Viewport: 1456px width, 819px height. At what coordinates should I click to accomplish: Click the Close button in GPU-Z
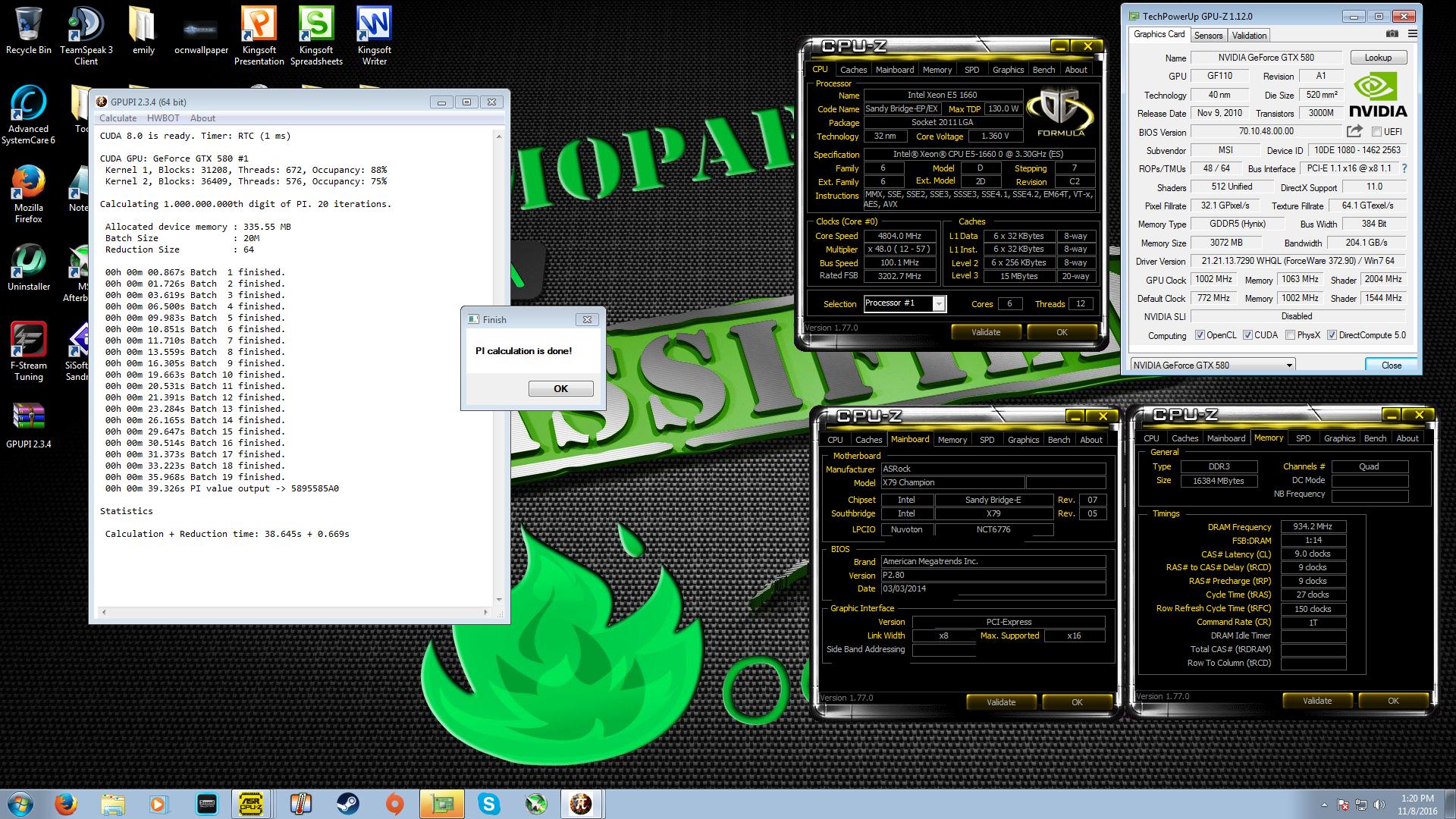click(1391, 365)
